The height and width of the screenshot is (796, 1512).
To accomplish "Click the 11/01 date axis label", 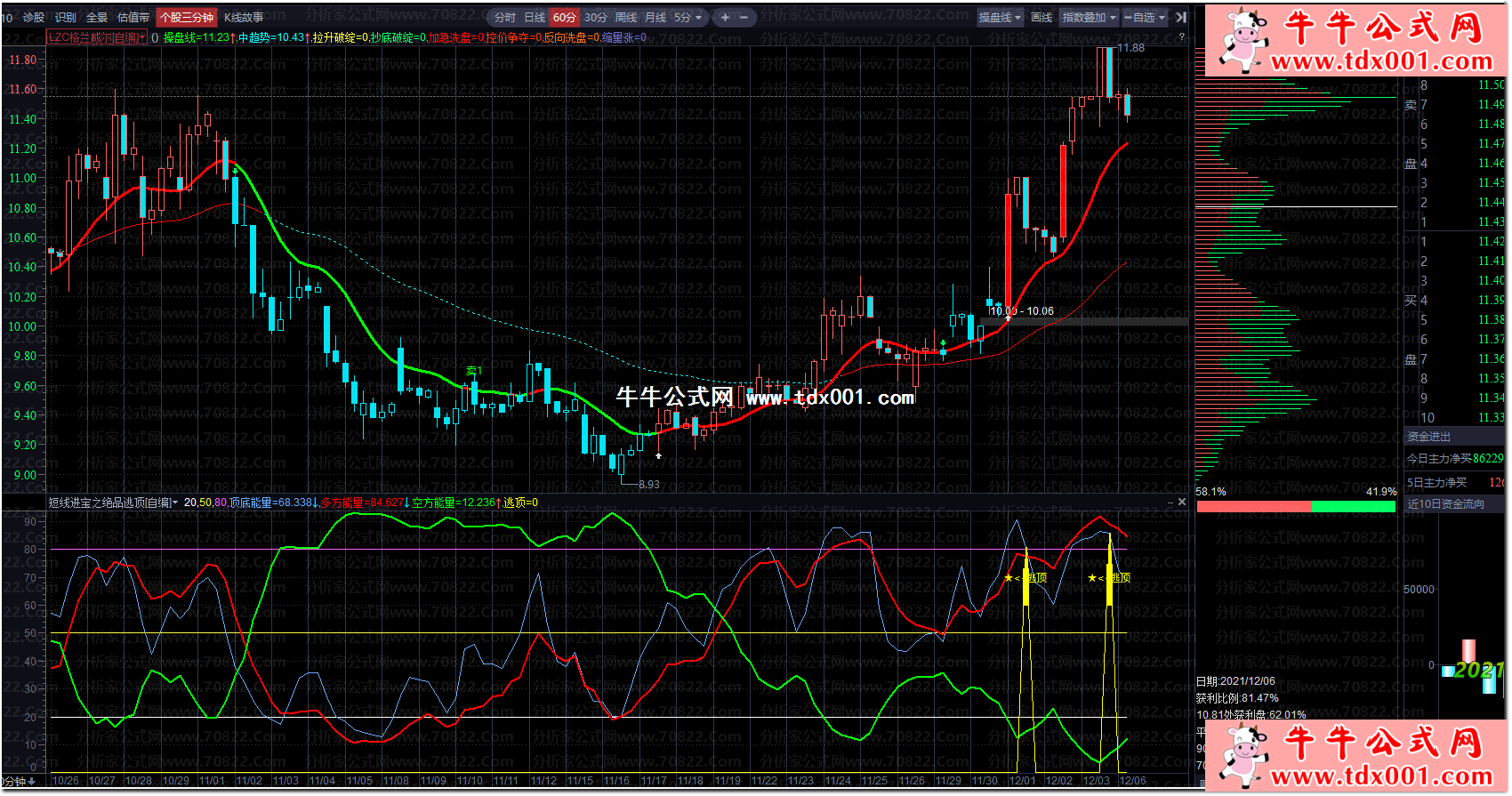I will pyautogui.click(x=212, y=781).
